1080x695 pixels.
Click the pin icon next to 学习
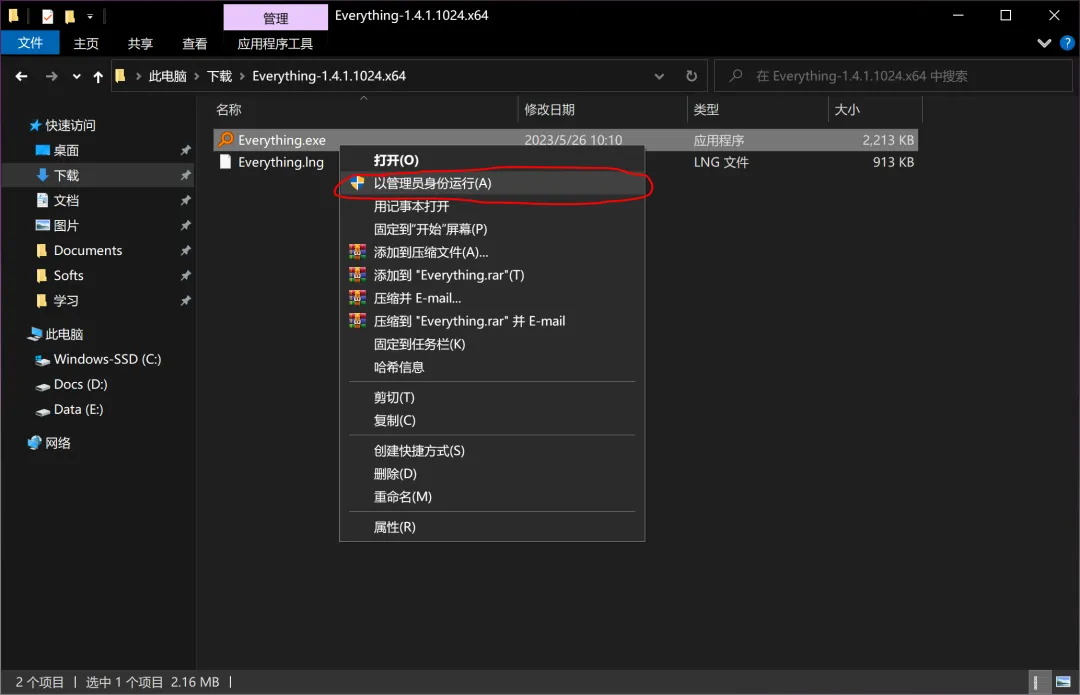(185, 301)
